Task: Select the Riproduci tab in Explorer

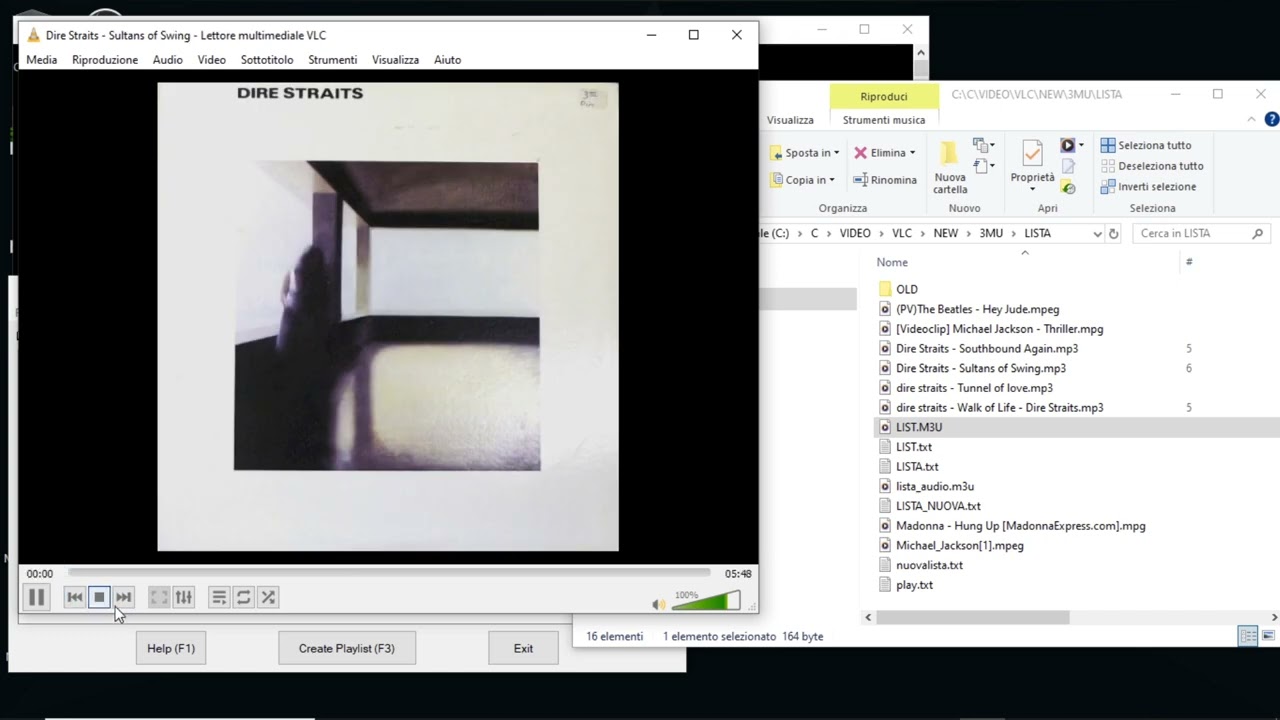Action: point(884,97)
